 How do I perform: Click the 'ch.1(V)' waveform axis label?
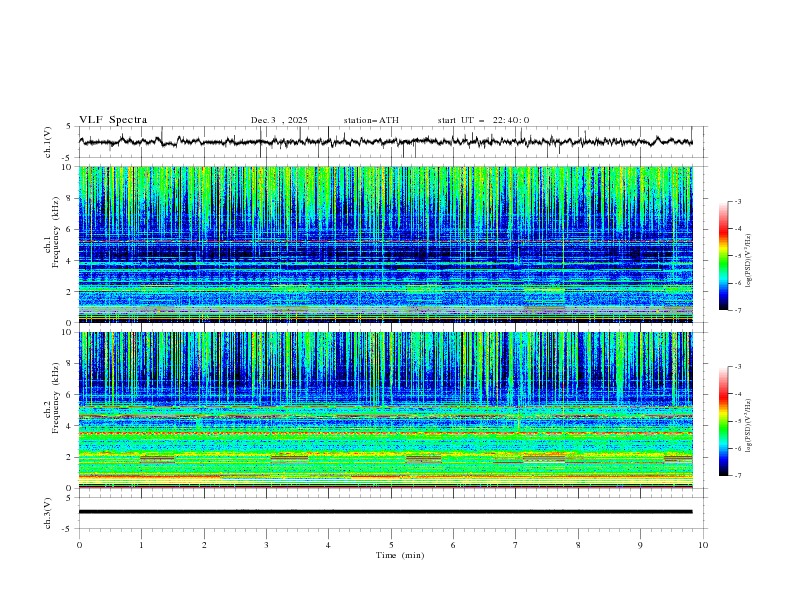point(48,142)
